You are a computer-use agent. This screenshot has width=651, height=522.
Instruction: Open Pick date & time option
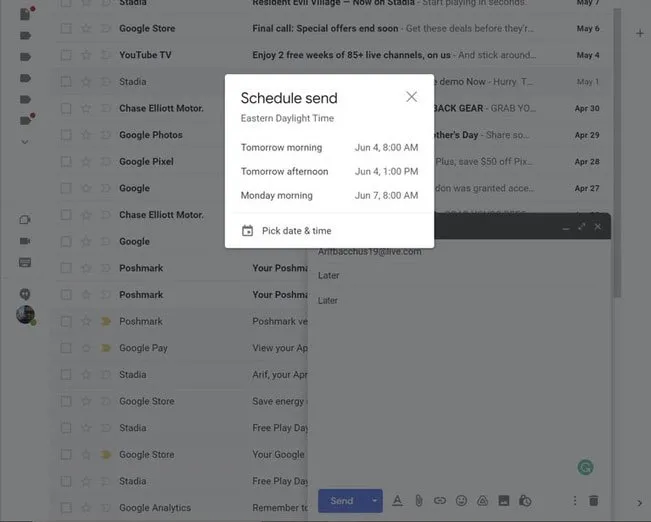(x=296, y=231)
